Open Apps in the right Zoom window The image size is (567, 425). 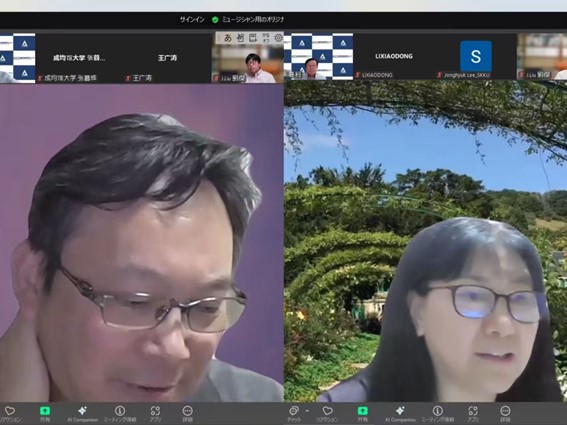coord(473,413)
